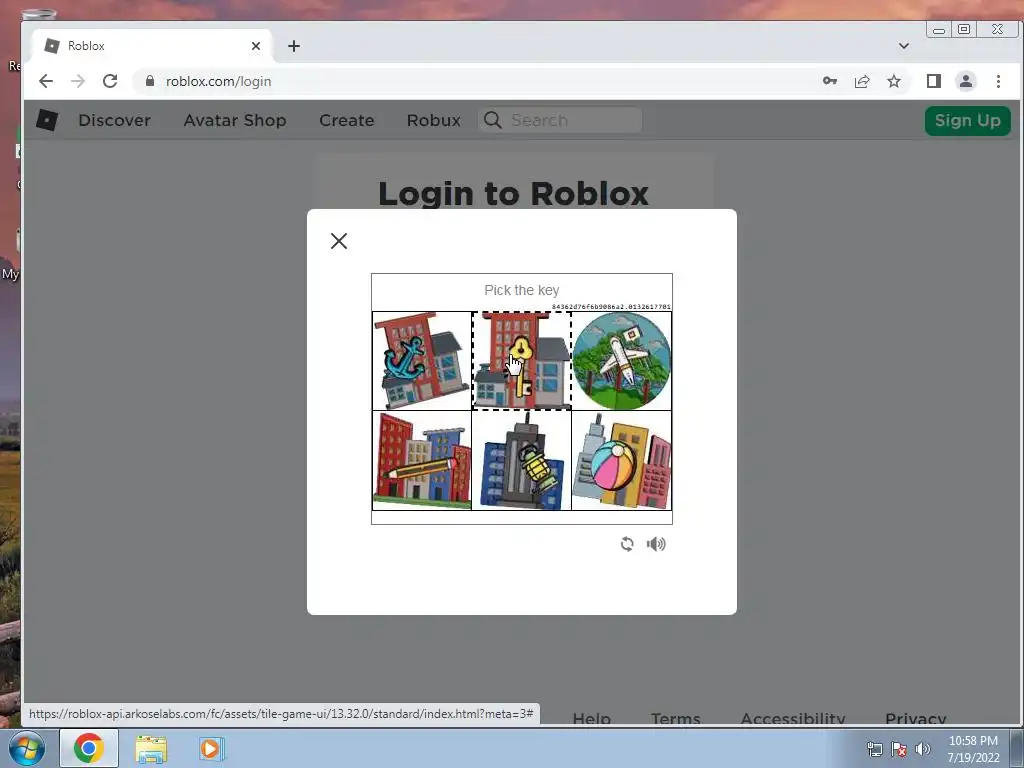This screenshot has width=1024, height=768.
Task: Click the Sign Up button
Action: pos(967,120)
